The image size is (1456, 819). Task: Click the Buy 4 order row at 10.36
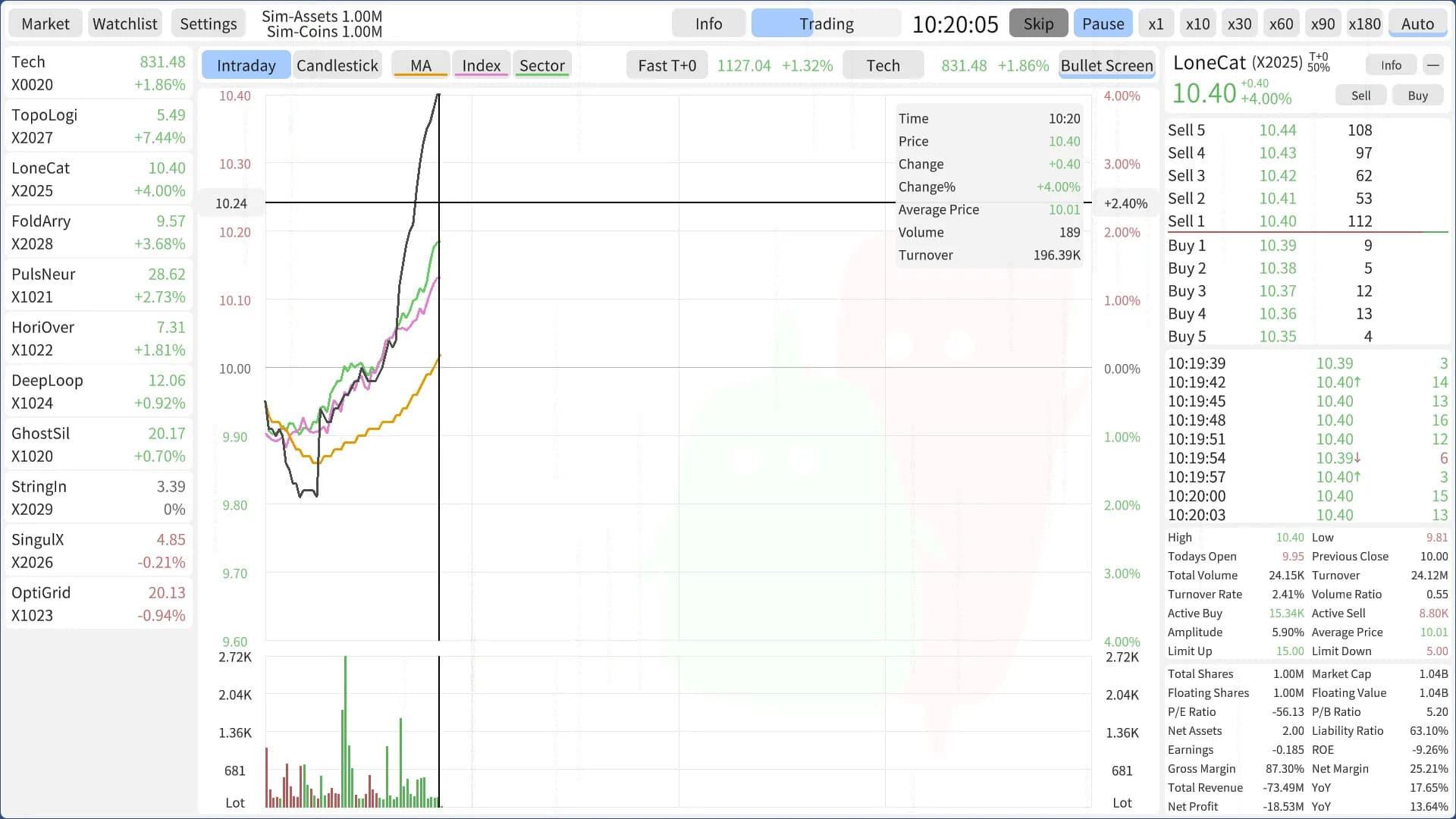[1307, 314]
